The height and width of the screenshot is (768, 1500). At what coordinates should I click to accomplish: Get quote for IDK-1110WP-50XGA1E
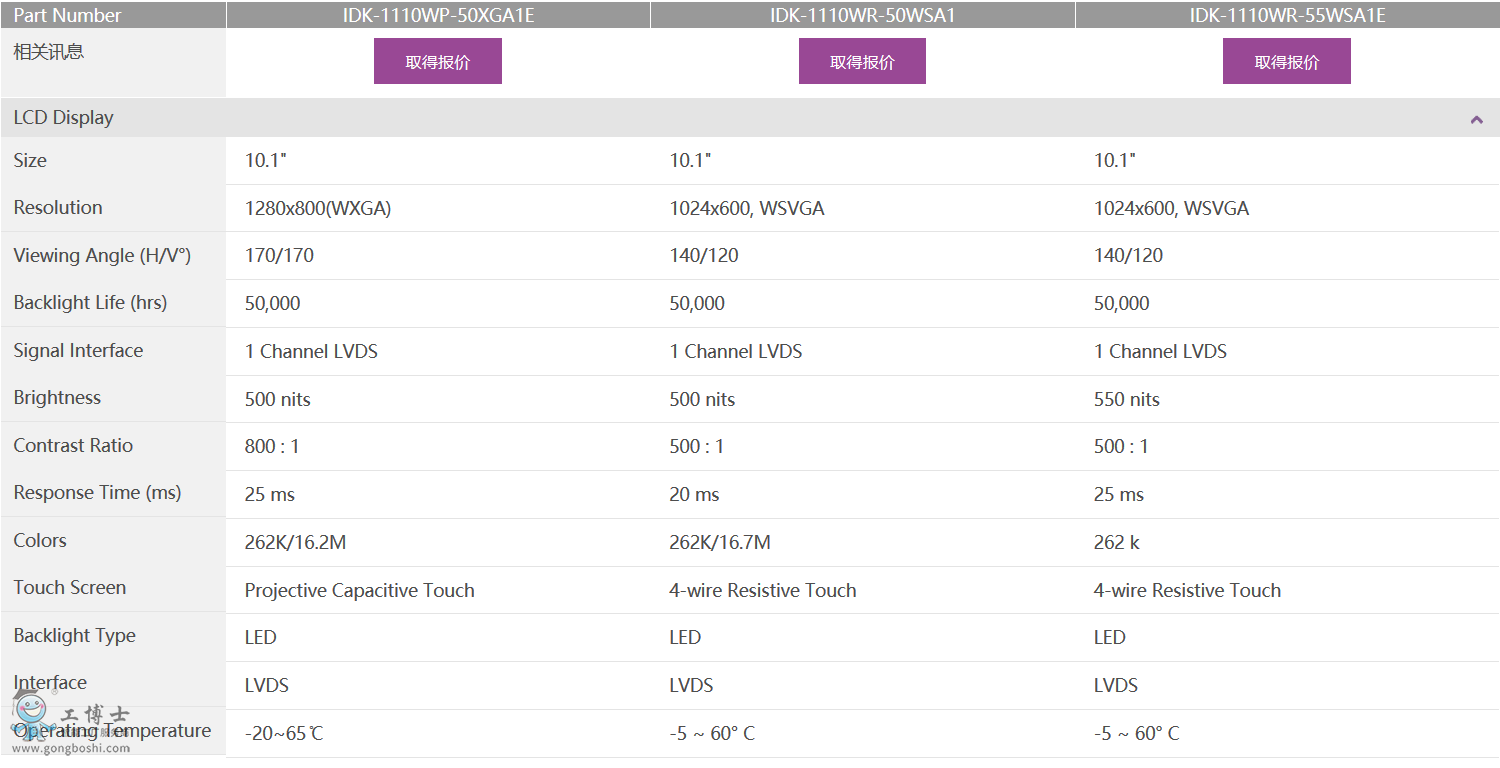click(x=437, y=62)
